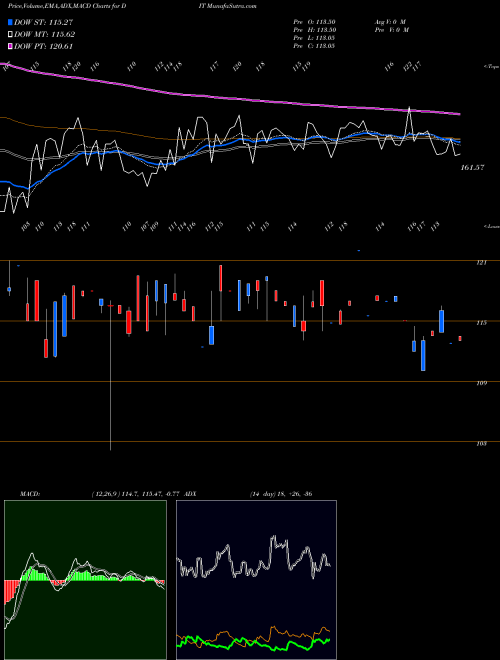
Task: Click the long-wick candle reaching 103
Action: coord(110,375)
